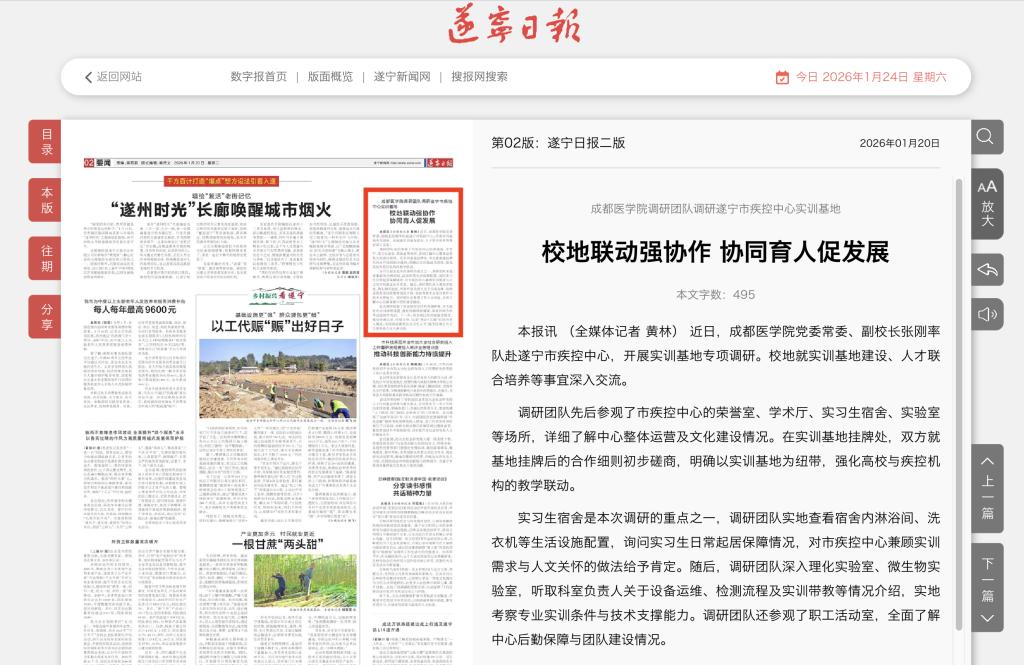Select 版面概览 in the top navigation
This screenshot has height=665, width=1024.
point(330,77)
